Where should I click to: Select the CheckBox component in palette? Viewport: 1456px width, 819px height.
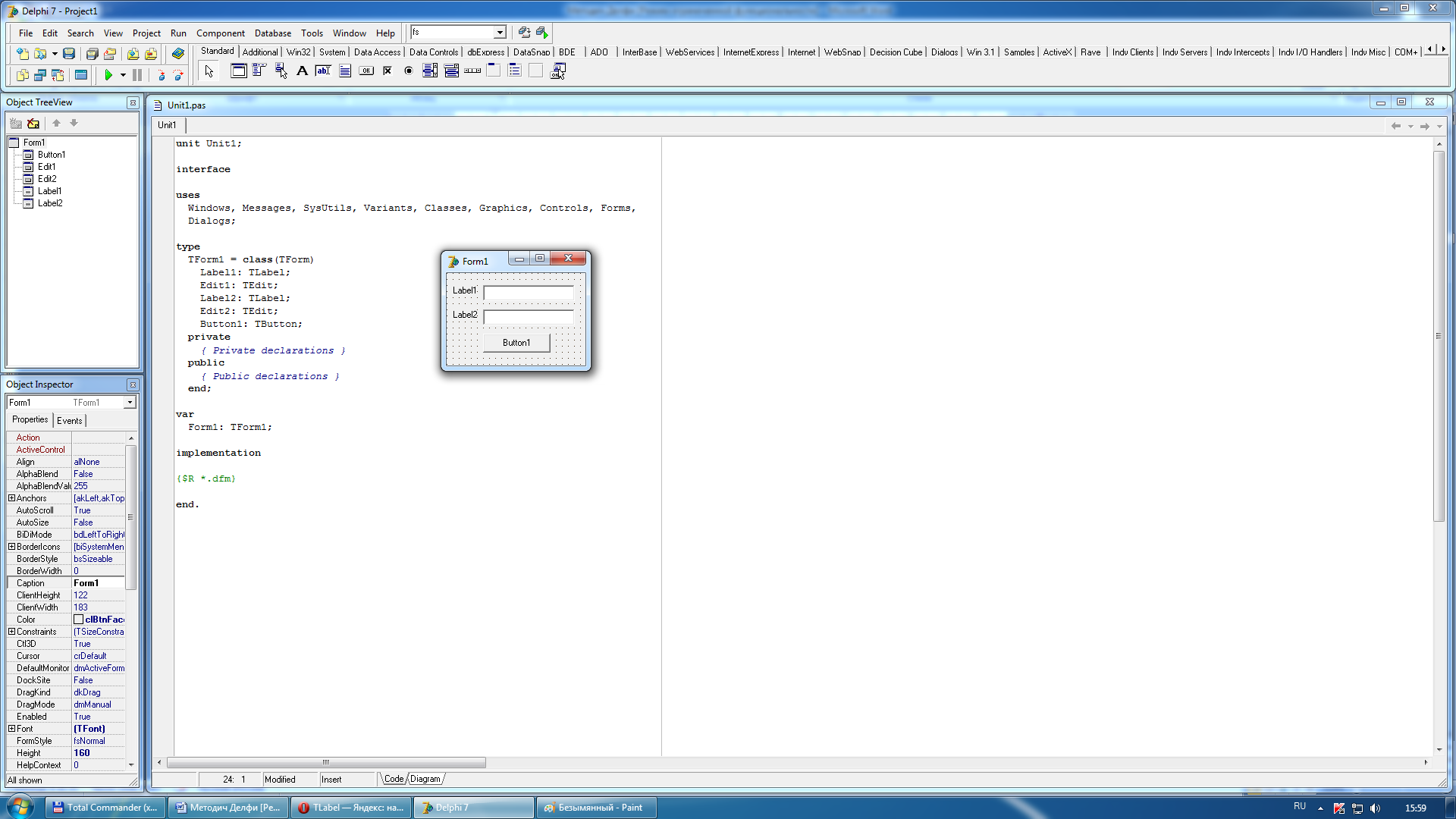(387, 71)
